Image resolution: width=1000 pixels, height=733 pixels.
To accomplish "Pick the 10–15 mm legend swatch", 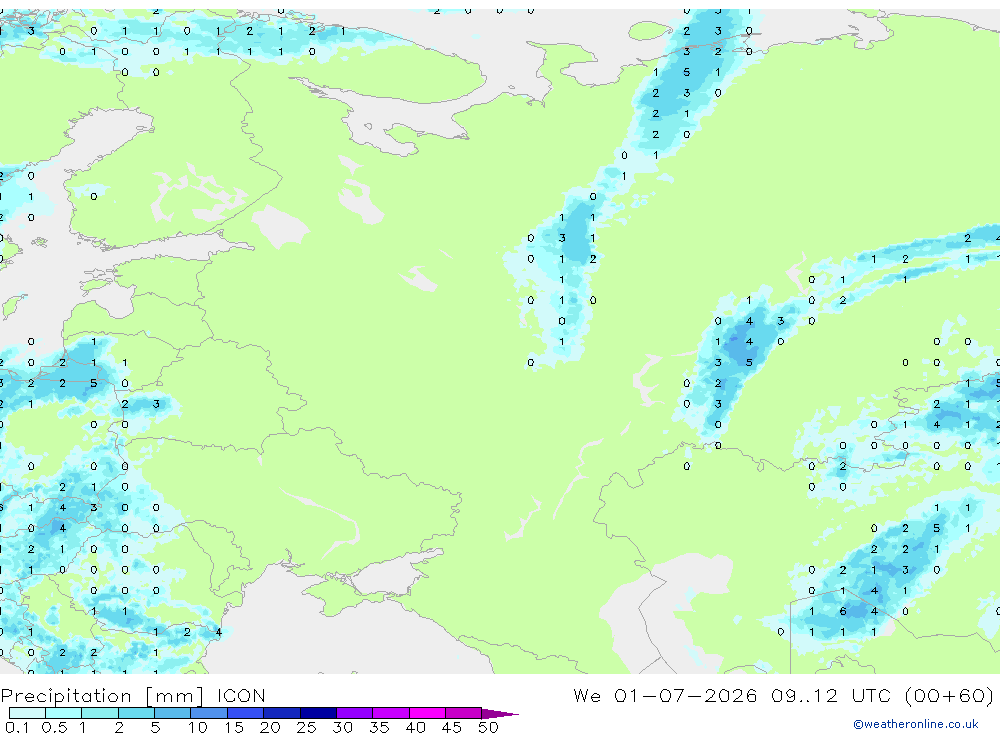I will click(209, 713).
